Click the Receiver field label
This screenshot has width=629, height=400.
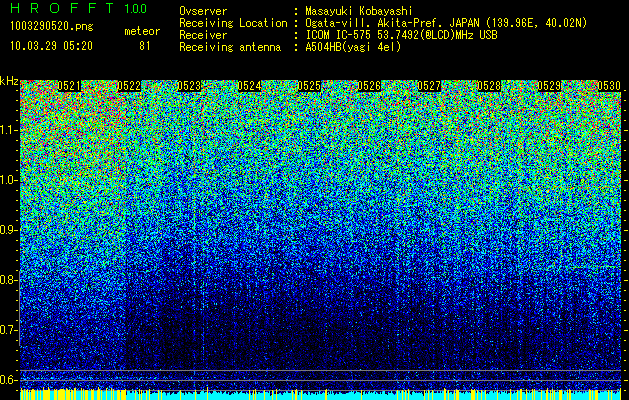[203, 35]
